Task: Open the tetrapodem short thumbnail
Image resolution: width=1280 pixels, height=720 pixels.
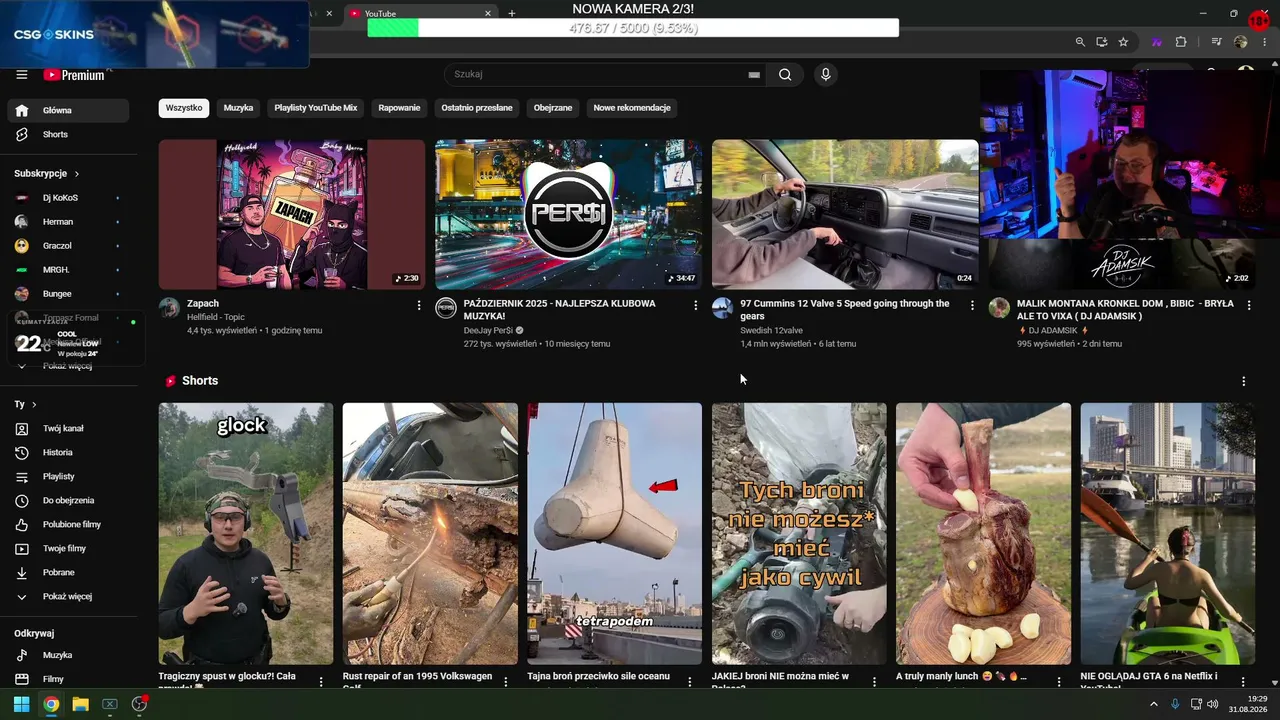Action: tap(615, 534)
